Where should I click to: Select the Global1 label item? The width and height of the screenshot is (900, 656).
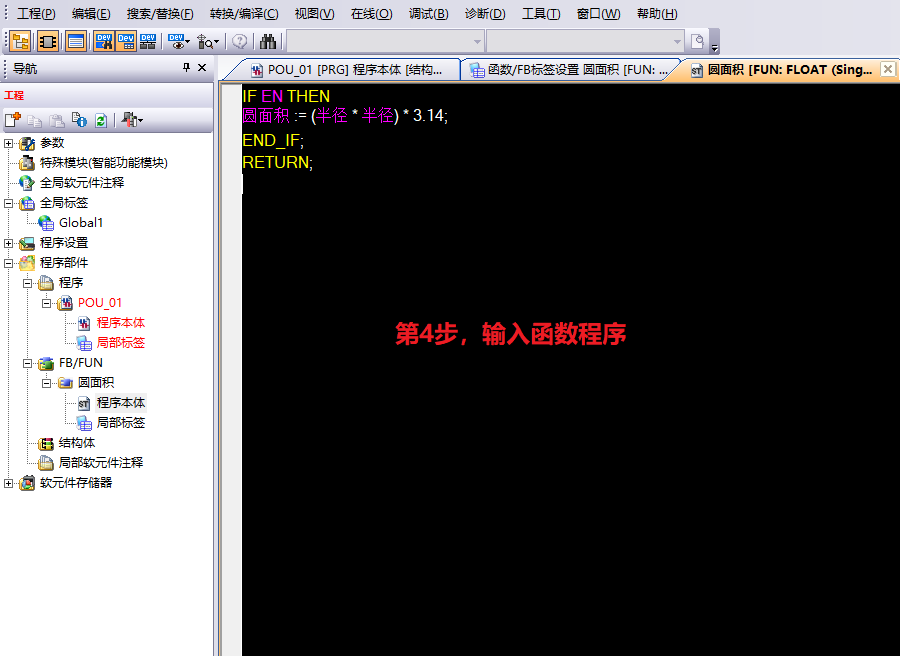tap(81, 223)
